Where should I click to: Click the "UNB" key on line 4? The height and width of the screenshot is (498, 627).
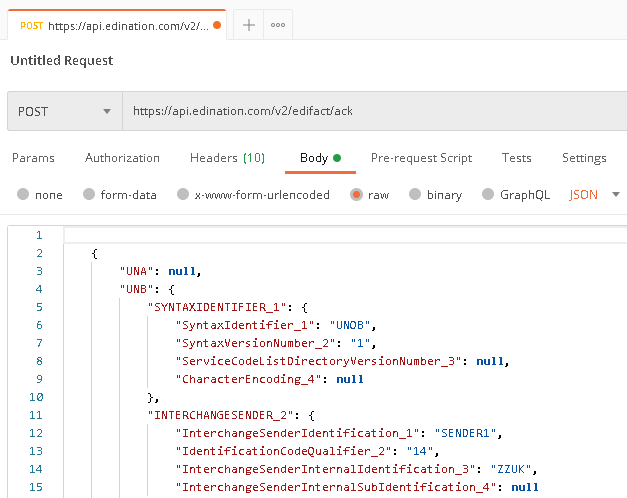[x=136, y=289]
